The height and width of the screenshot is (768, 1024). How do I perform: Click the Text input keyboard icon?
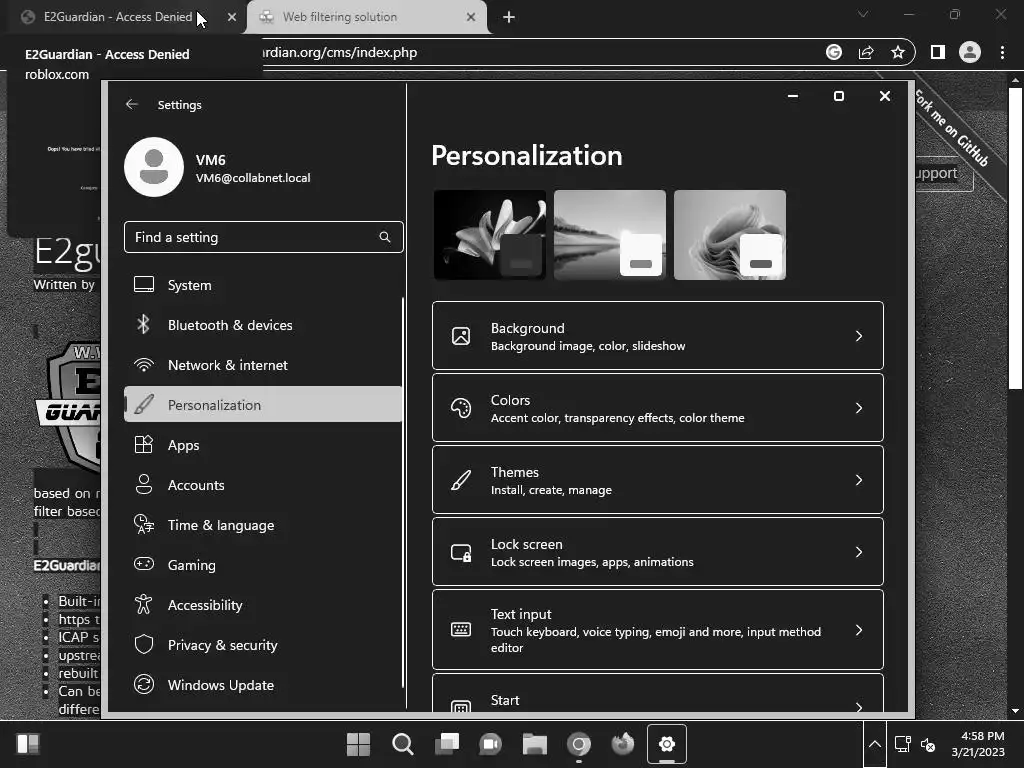point(461,630)
